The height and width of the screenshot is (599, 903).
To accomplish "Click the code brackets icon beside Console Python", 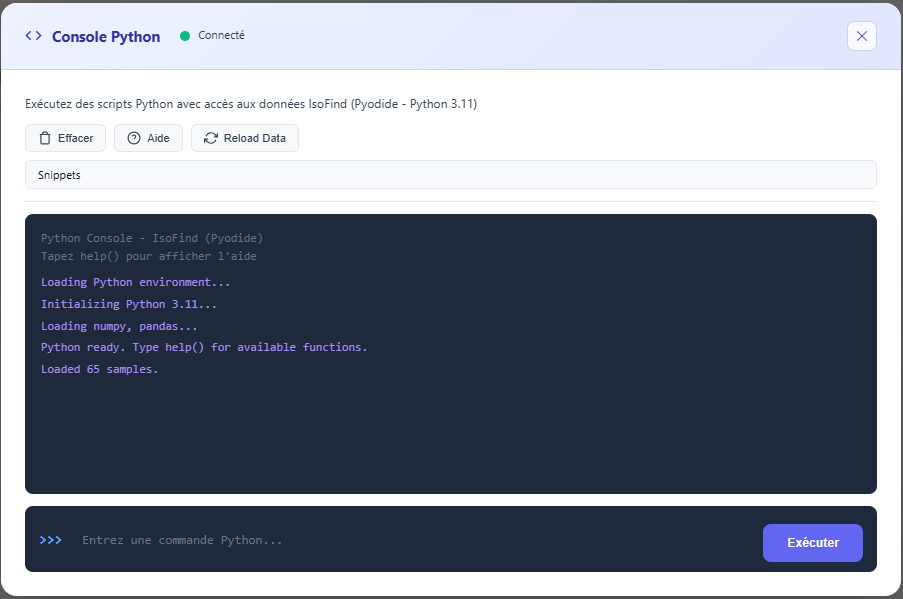I will pyautogui.click(x=32, y=35).
